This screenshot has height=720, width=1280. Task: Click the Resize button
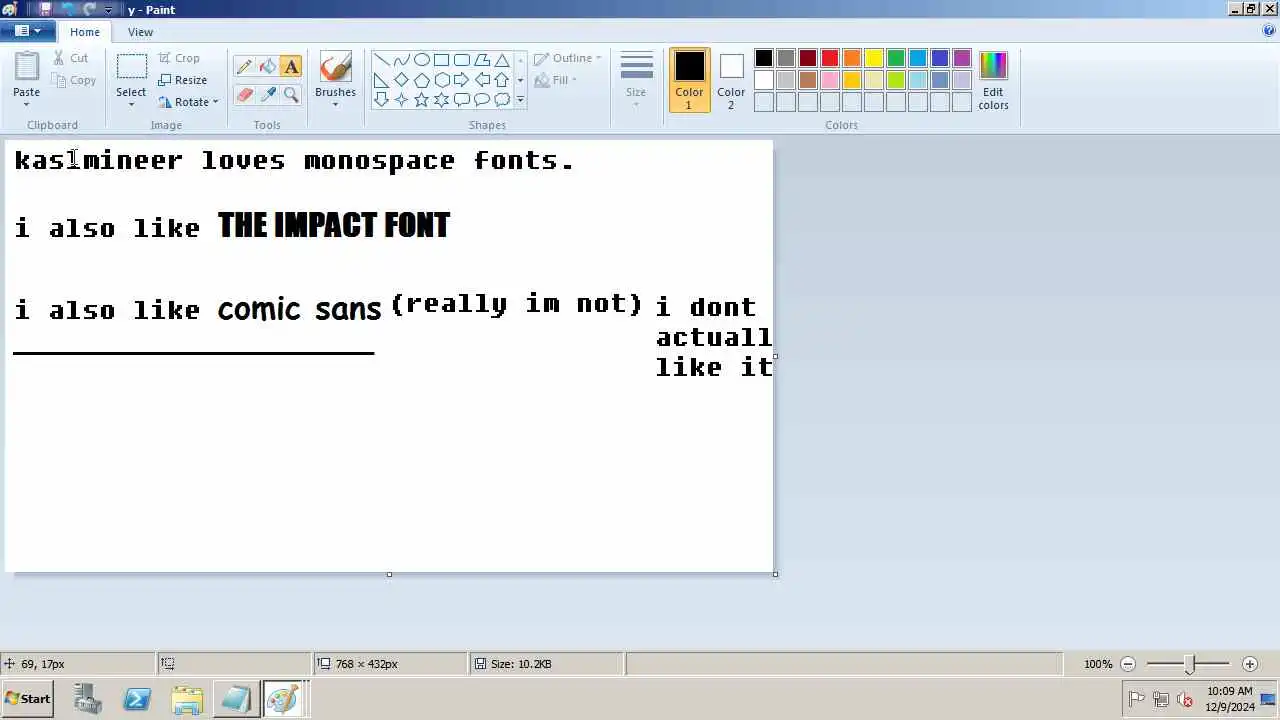point(183,80)
